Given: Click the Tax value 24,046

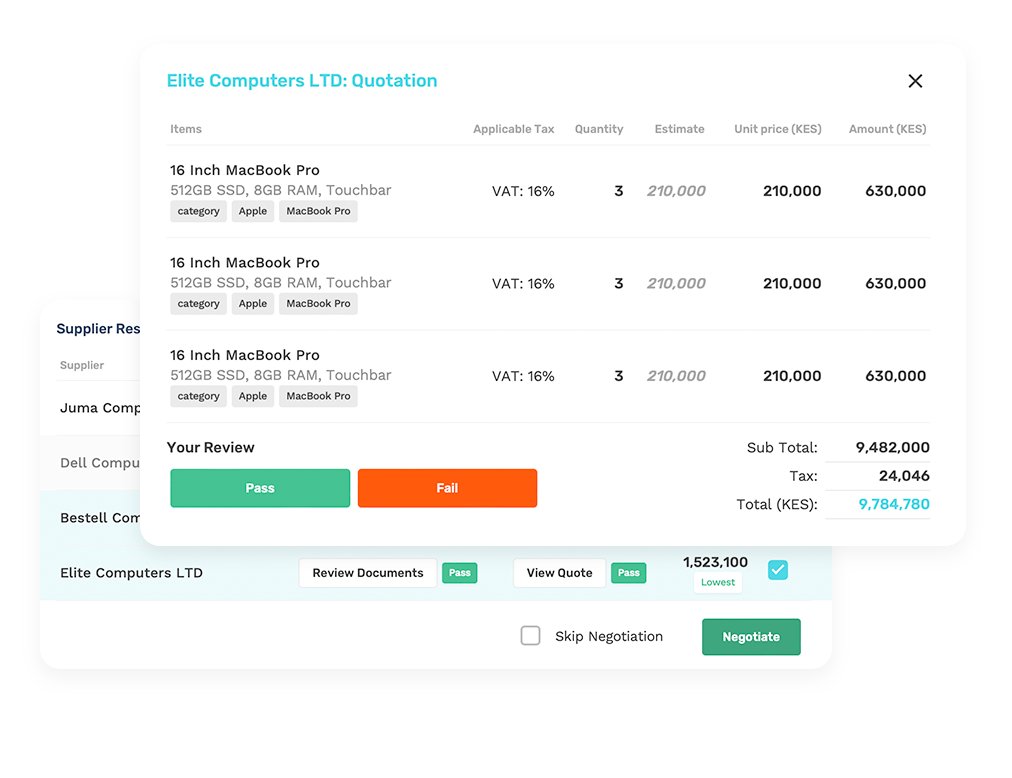Looking at the screenshot, I should (904, 476).
